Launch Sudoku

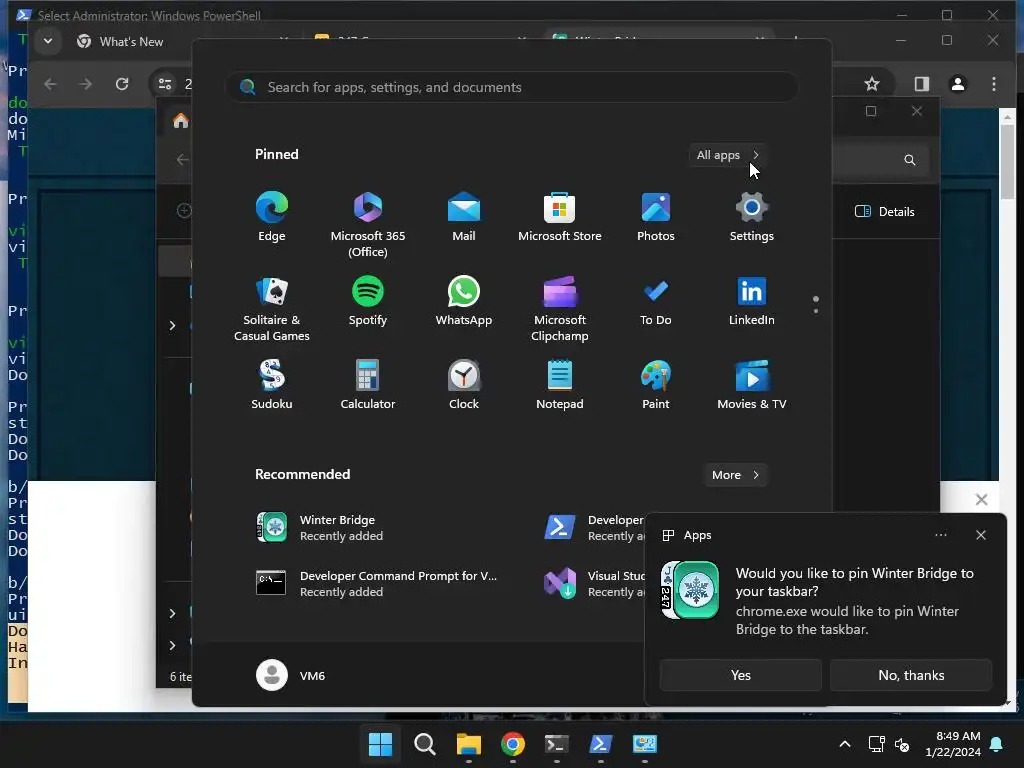(x=272, y=385)
